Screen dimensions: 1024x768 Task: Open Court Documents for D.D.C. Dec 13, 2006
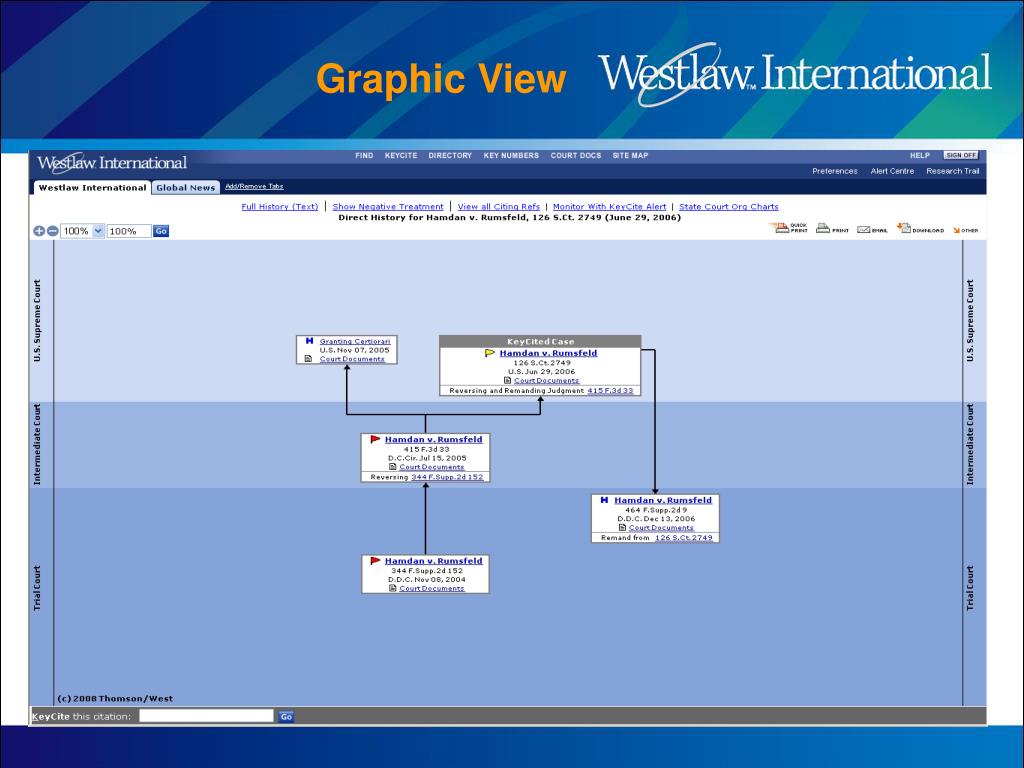pos(661,528)
